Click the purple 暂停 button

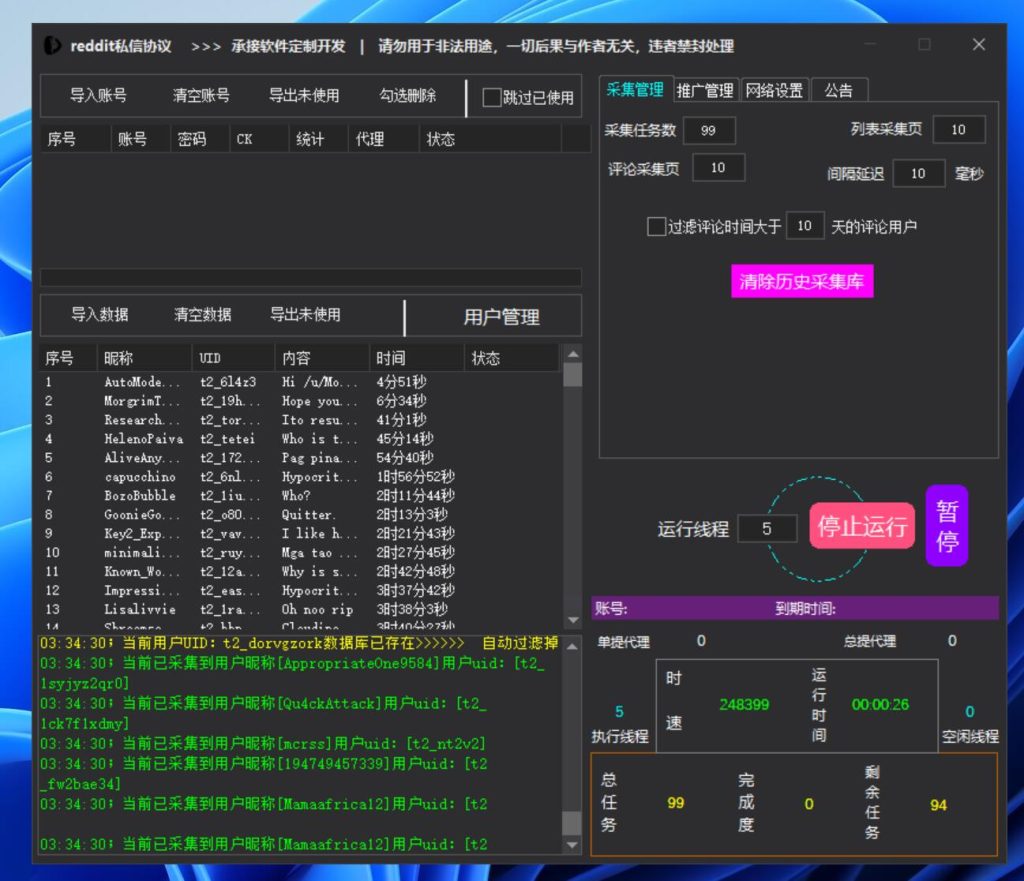point(946,526)
